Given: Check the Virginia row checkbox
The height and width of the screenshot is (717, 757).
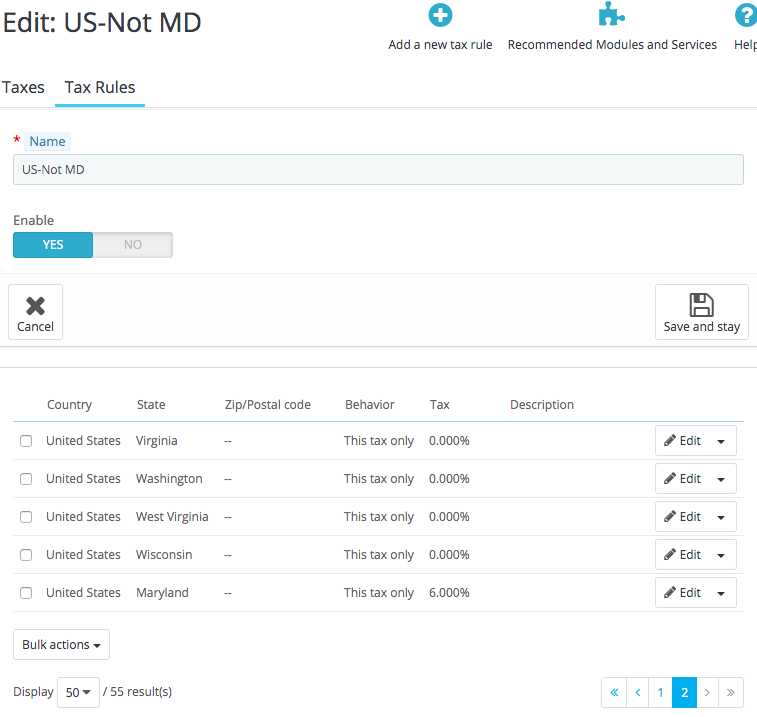Looking at the screenshot, I should point(26,441).
